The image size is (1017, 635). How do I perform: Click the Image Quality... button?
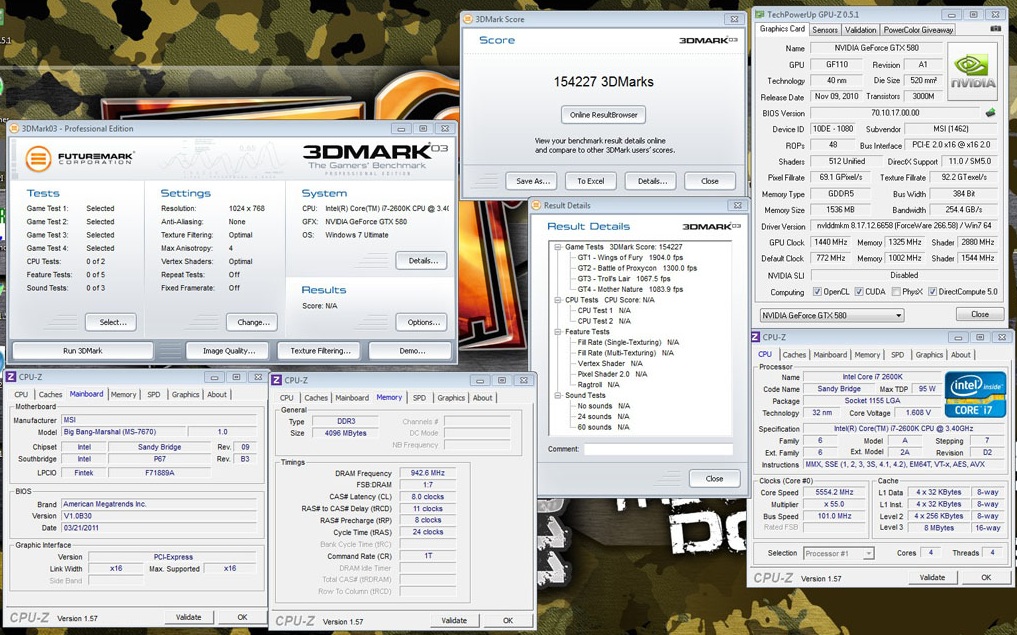coord(228,351)
